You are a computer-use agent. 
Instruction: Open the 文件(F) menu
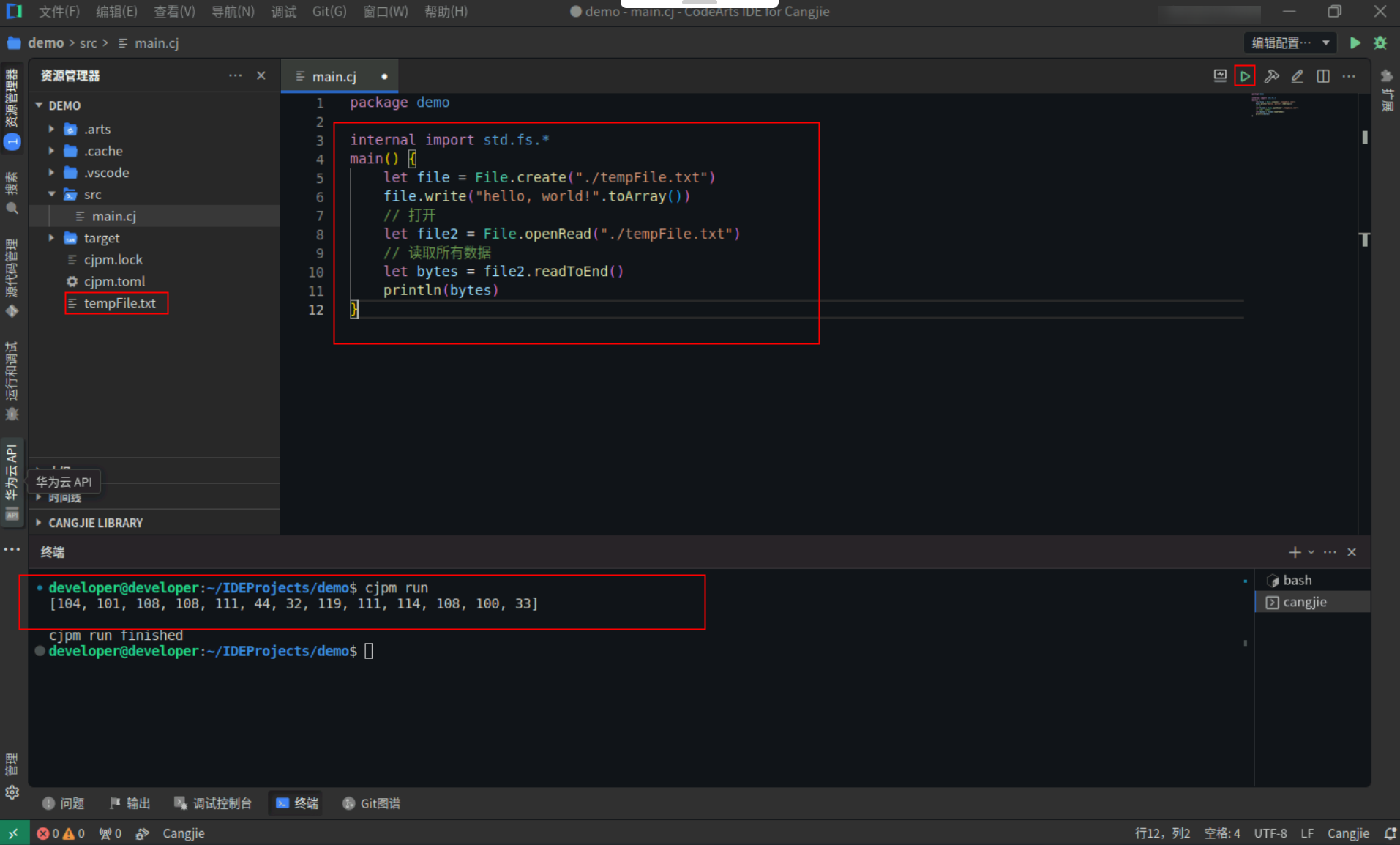coord(59,12)
